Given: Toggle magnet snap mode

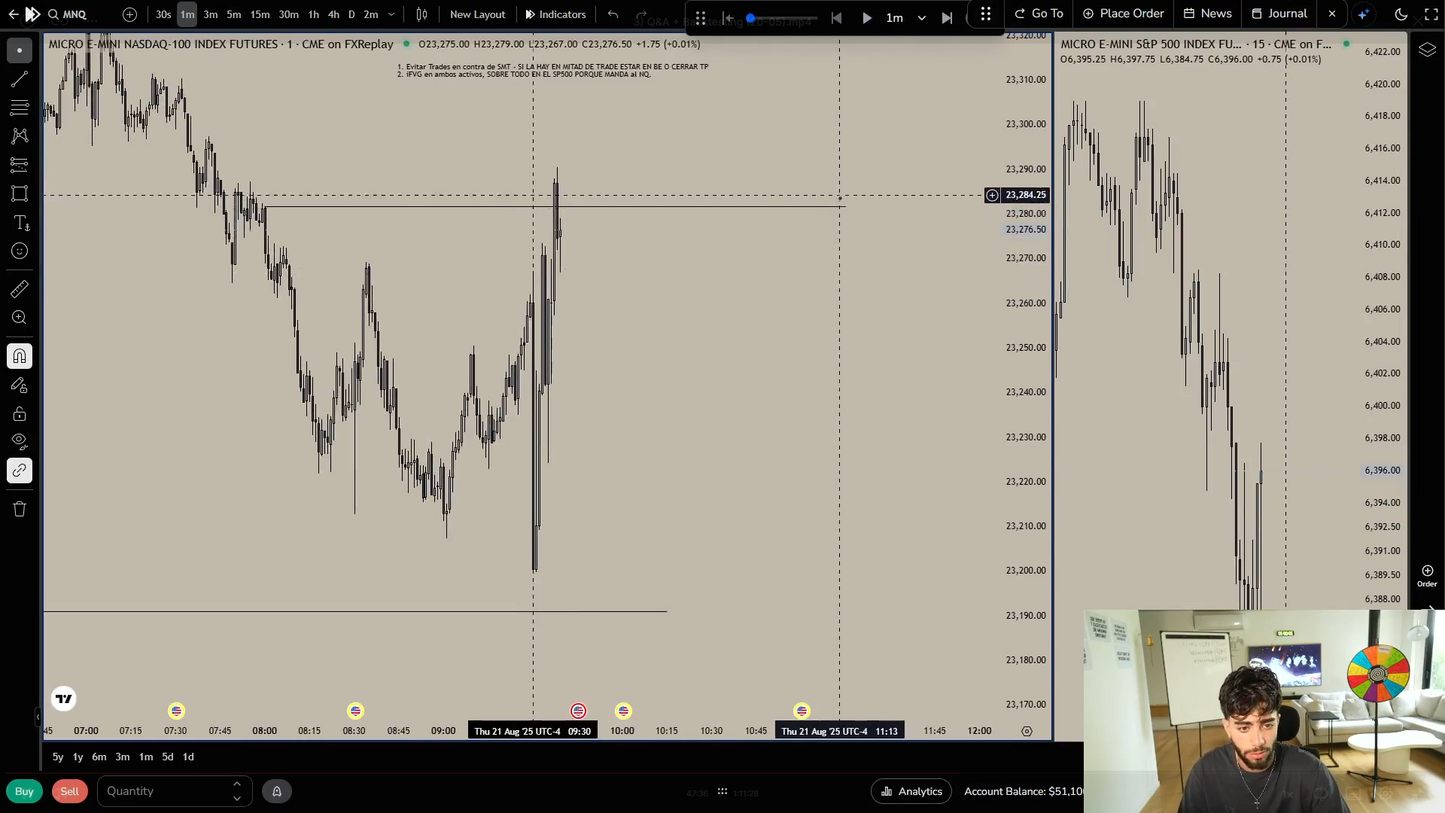Looking at the screenshot, I should click(x=19, y=356).
